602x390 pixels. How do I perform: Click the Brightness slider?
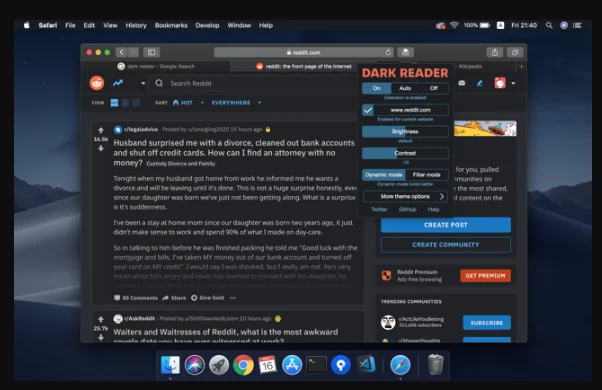tap(405, 131)
